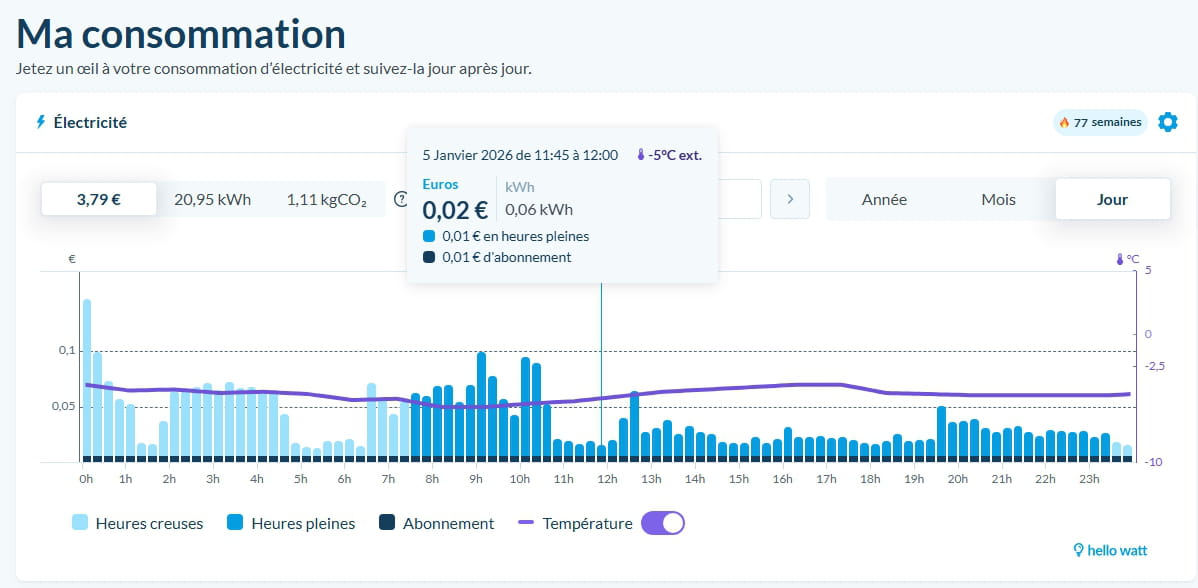Screen dimensions: 1198x588
Task: Switch to the Mois view tab
Action: pos(998,199)
